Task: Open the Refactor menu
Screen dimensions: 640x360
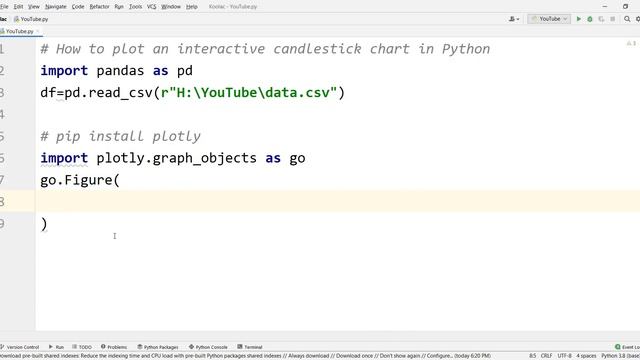Action: point(99,7)
